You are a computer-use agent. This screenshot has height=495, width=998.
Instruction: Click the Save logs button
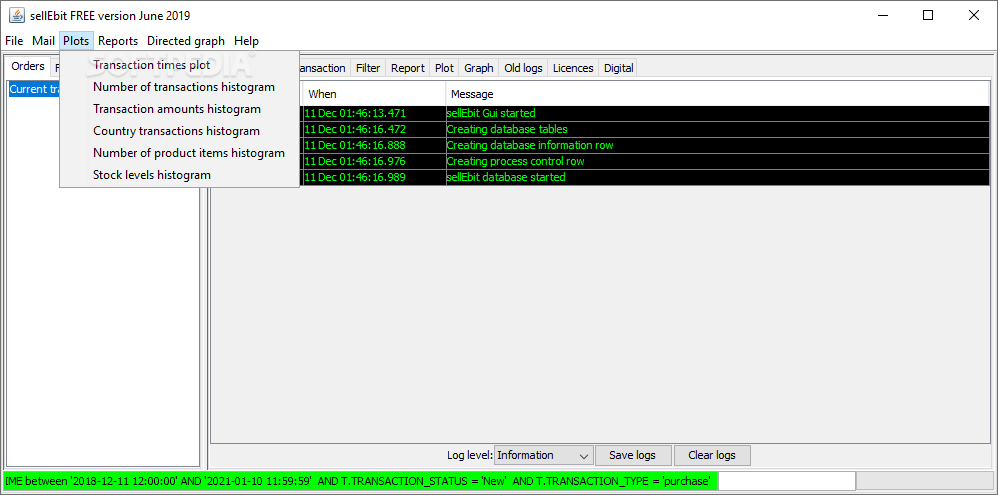point(632,455)
